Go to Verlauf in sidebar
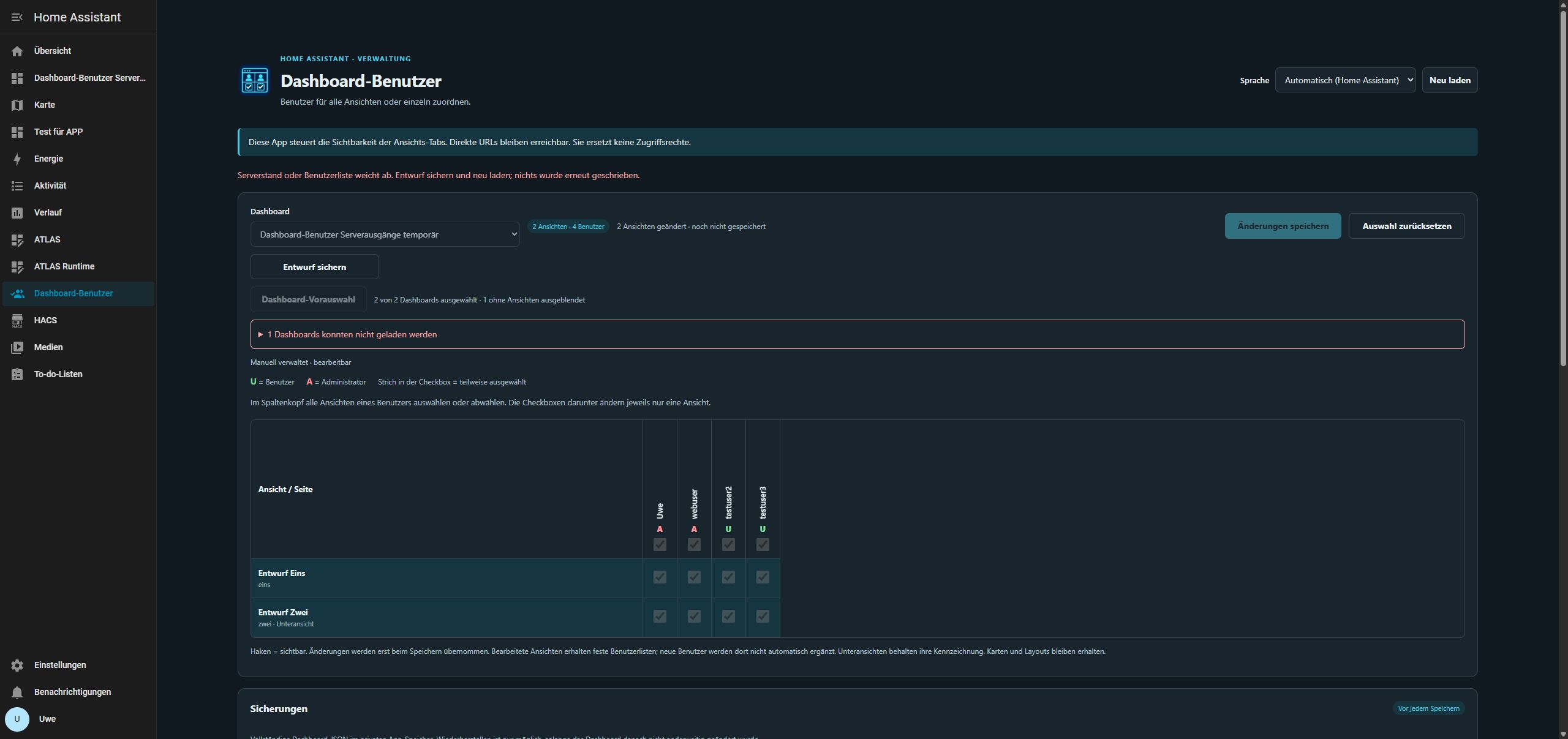This screenshot has height=739, width=1568. 78,212
